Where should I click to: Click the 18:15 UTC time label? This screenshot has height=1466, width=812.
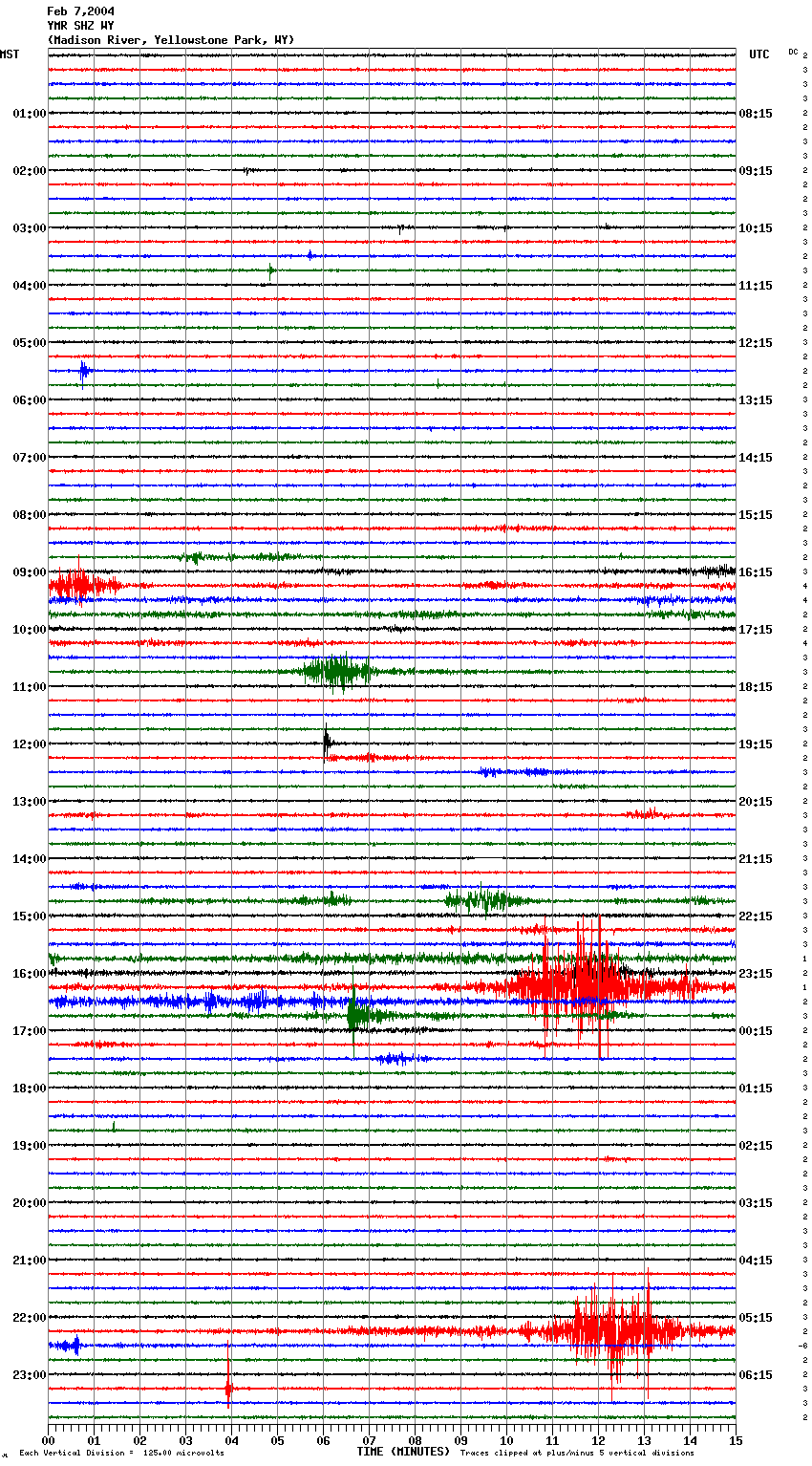756,687
